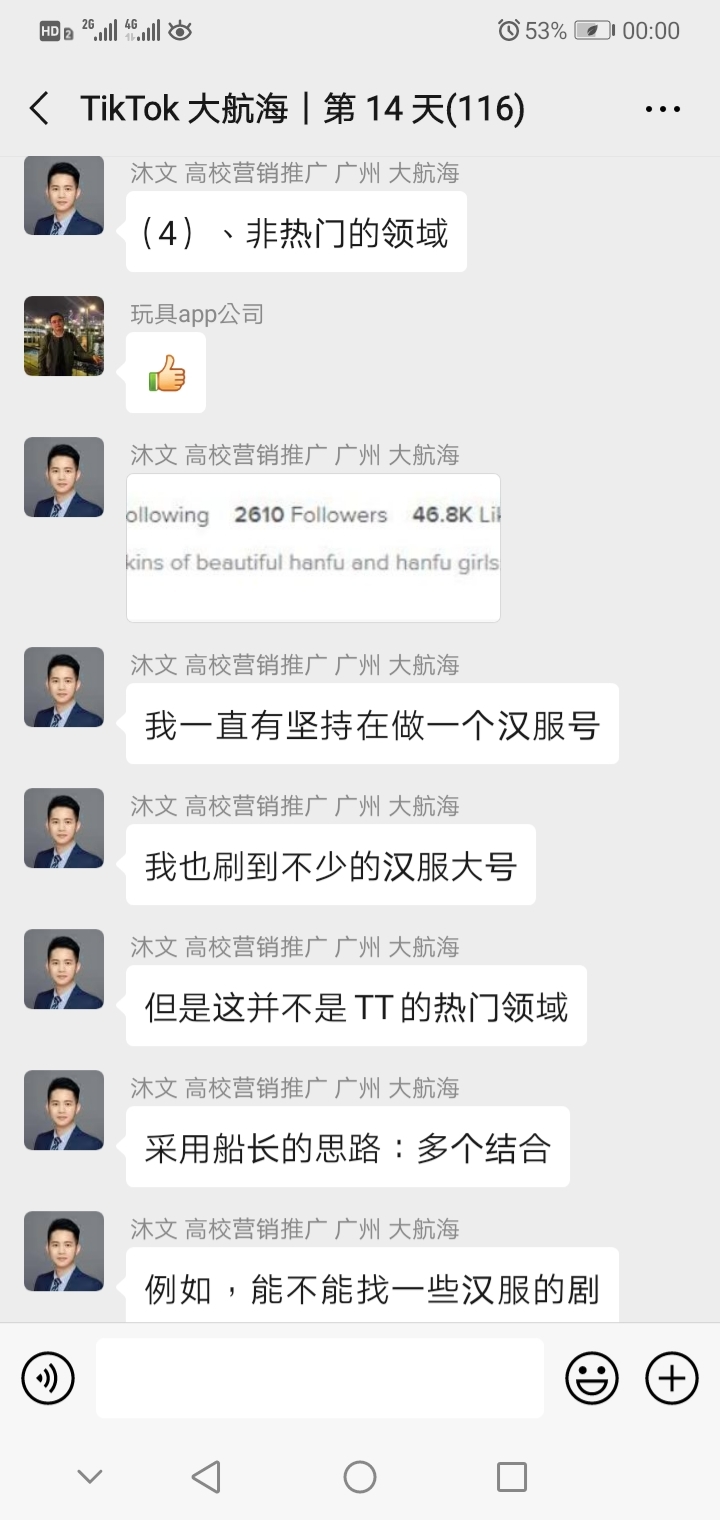Tap the chat title TikTok 大航海 第 14 天
Image resolution: width=720 pixels, height=1520 pixels.
tap(303, 108)
